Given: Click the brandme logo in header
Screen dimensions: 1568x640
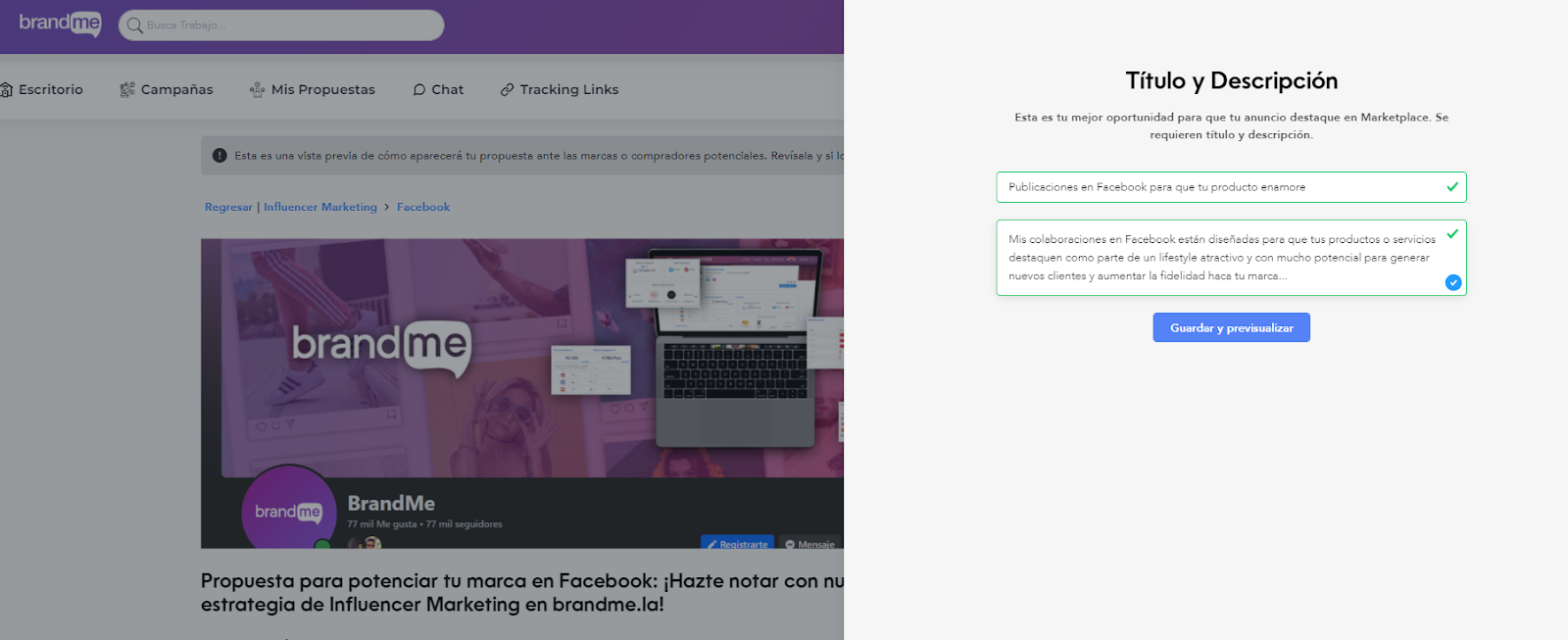Looking at the screenshot, I should [60, 24].
